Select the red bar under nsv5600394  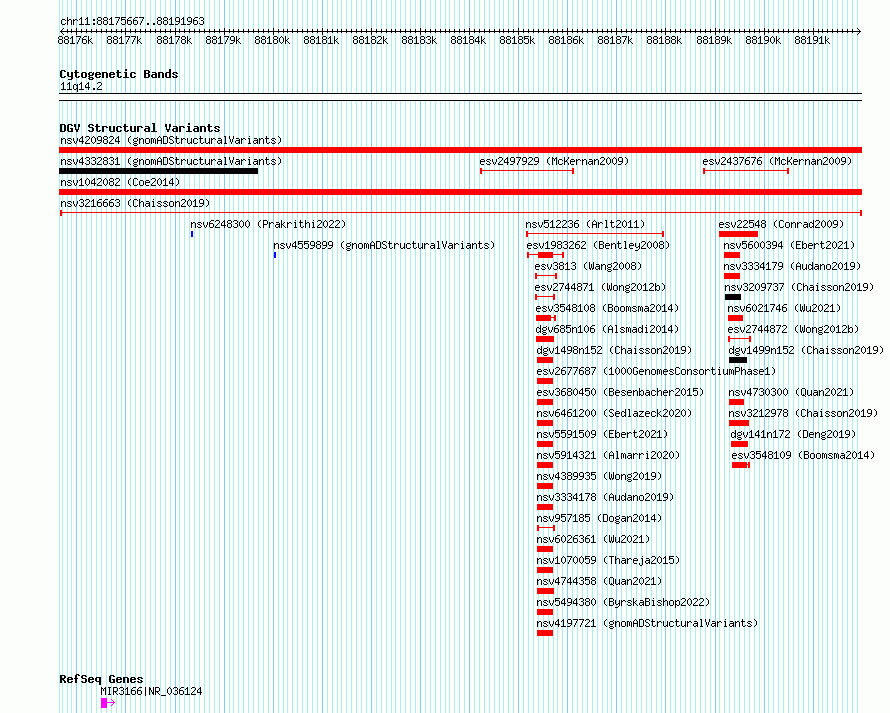point(732,255)
